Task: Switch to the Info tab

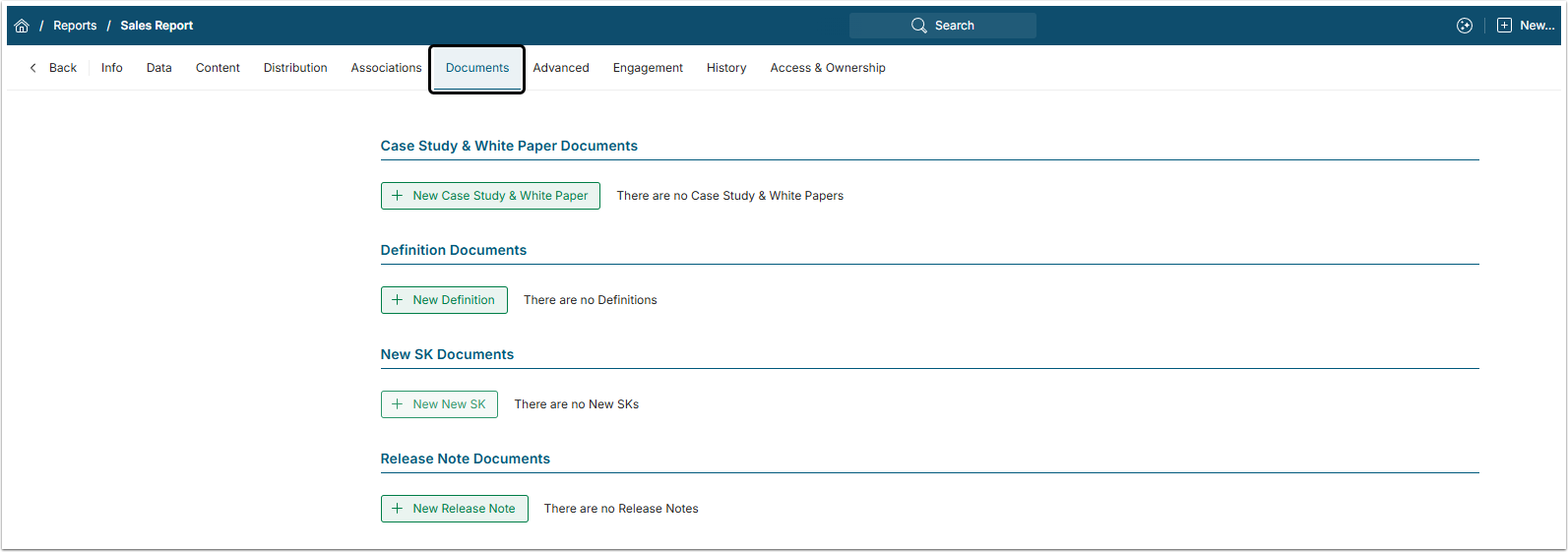Action: pyautogui.click(x=112, y=68)
